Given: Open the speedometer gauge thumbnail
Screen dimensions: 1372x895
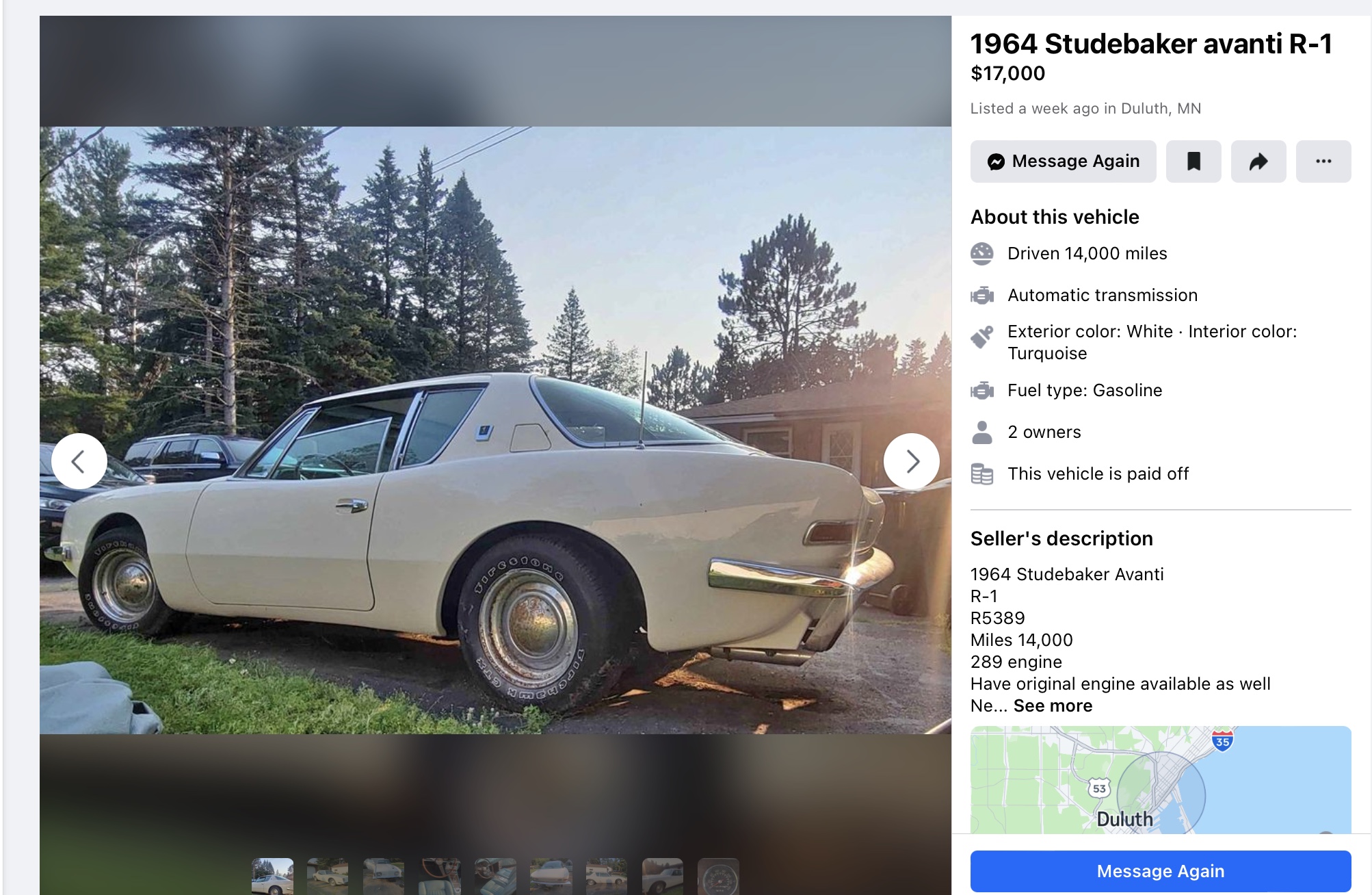Looking at the screenshot, I should [718, 876].
